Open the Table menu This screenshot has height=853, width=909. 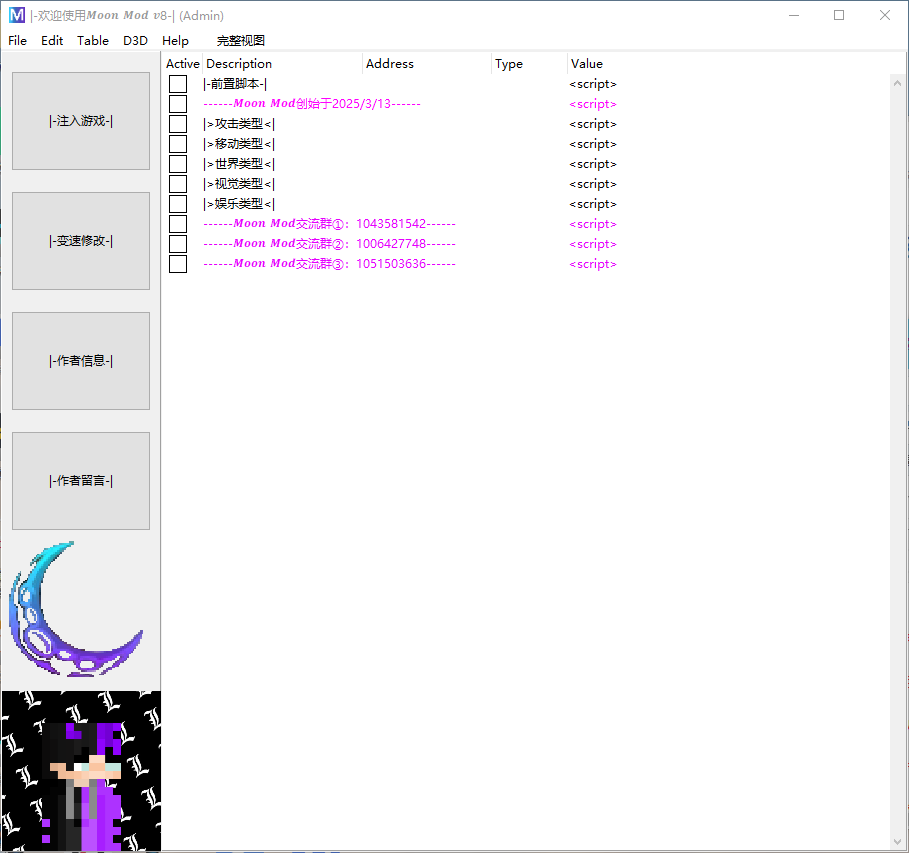(93, 41)
